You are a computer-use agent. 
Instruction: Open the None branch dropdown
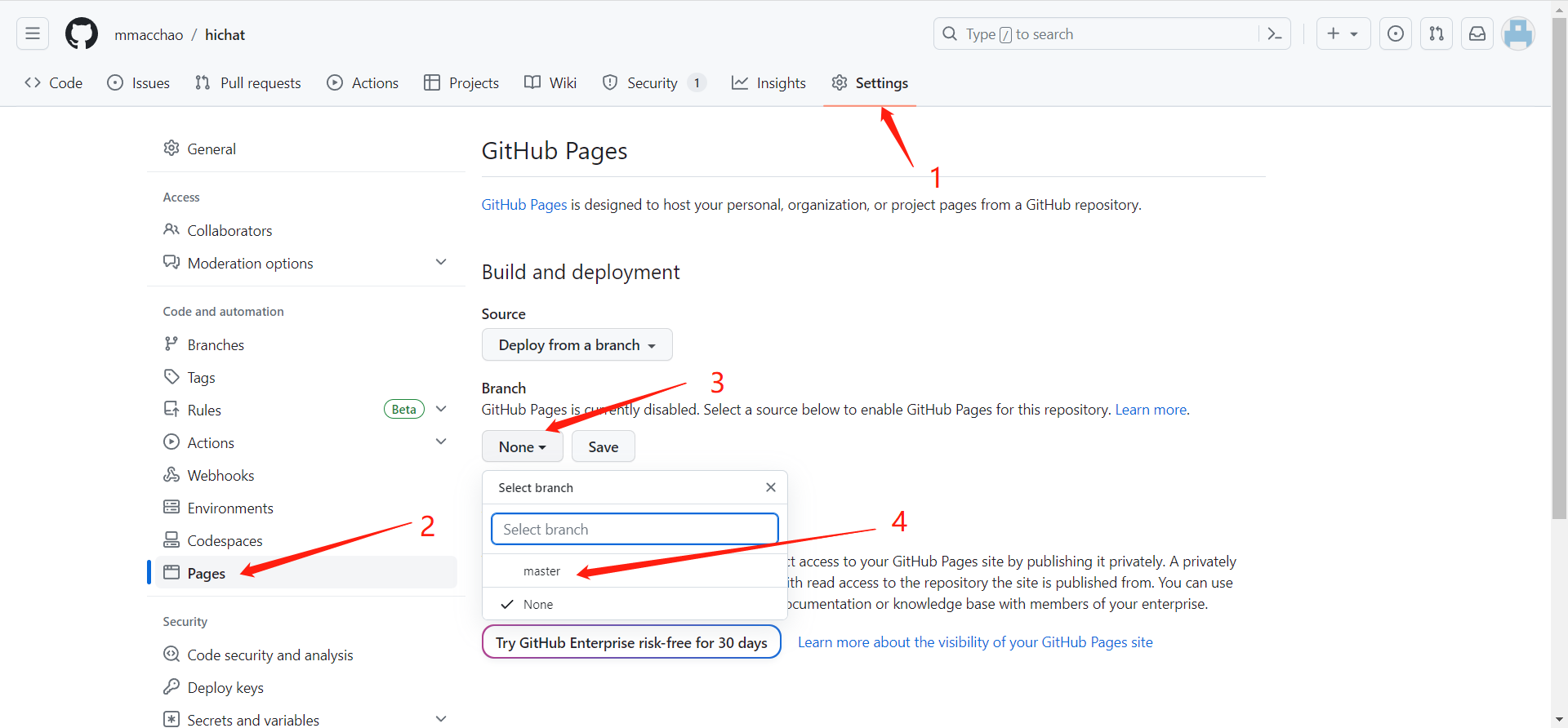522,446
